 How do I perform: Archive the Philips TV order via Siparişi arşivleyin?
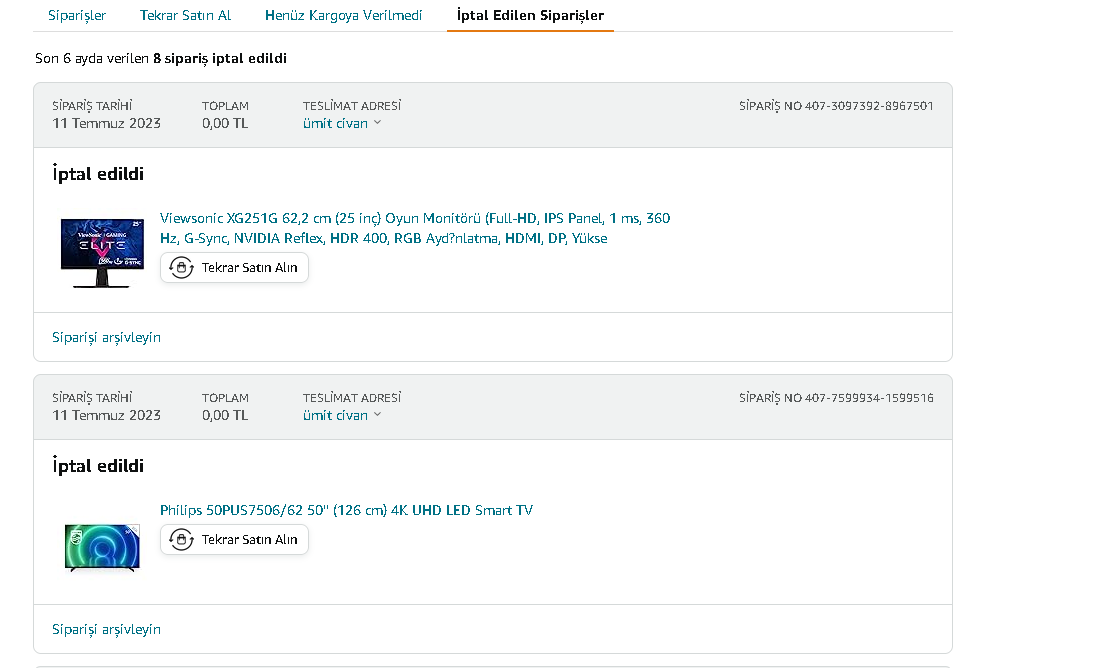[106, 629]
